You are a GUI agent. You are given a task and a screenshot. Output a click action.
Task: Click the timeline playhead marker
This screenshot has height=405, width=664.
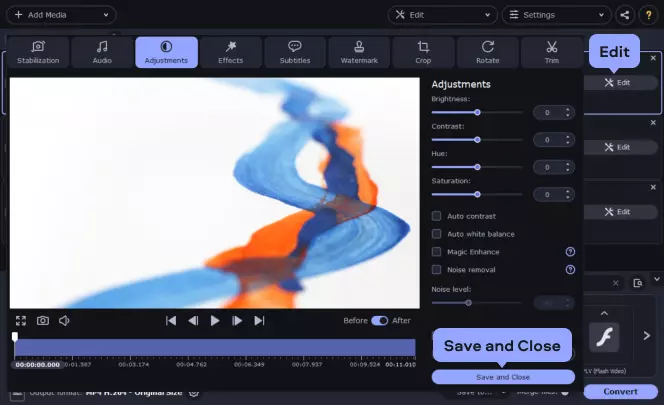click(15, 337)
